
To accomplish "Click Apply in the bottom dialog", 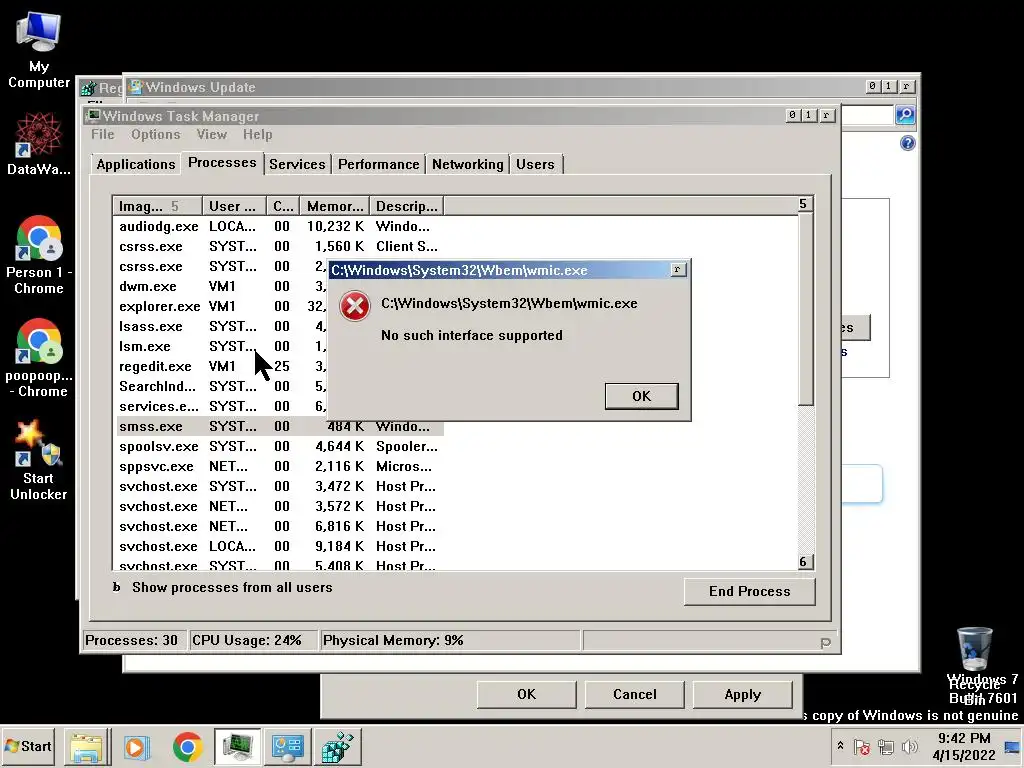I will point(743,694).
